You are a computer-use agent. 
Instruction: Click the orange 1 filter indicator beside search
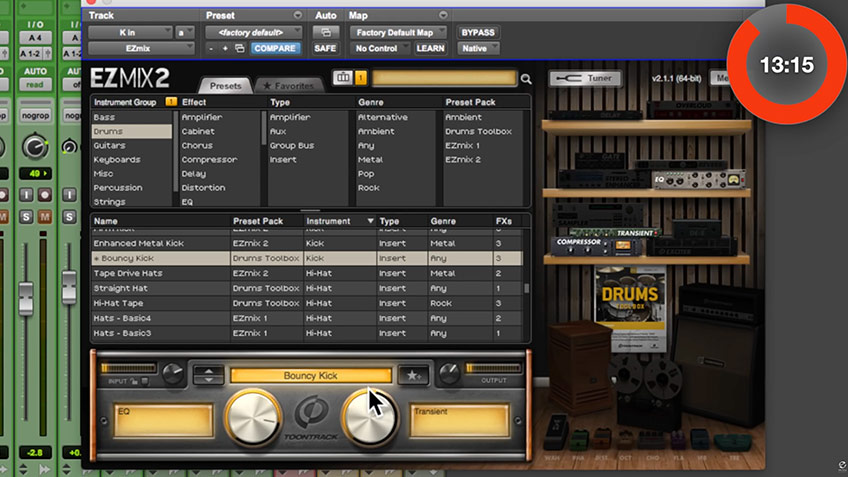coord(361,78)
